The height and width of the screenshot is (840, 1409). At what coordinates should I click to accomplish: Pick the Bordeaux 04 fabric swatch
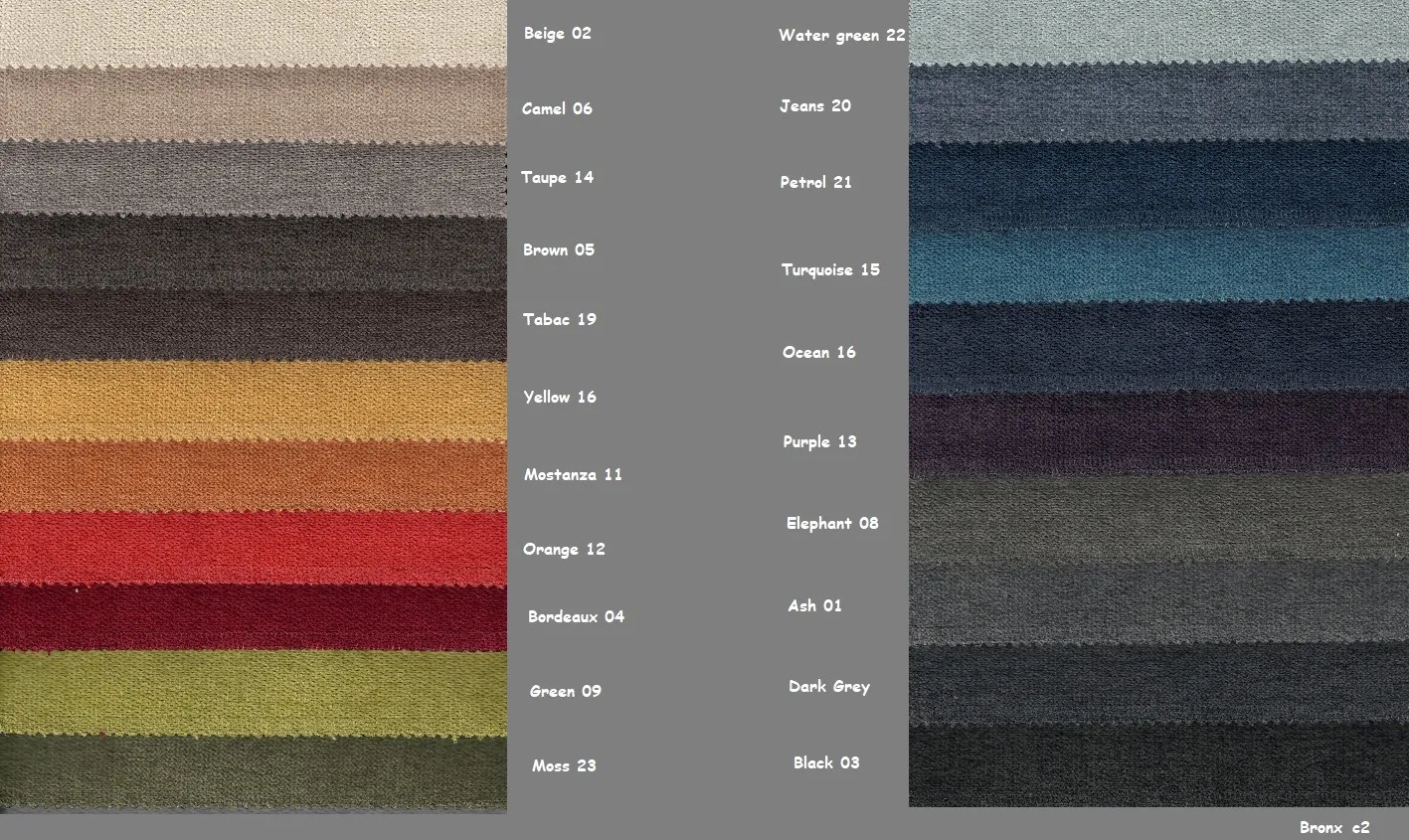pos(254,617)
